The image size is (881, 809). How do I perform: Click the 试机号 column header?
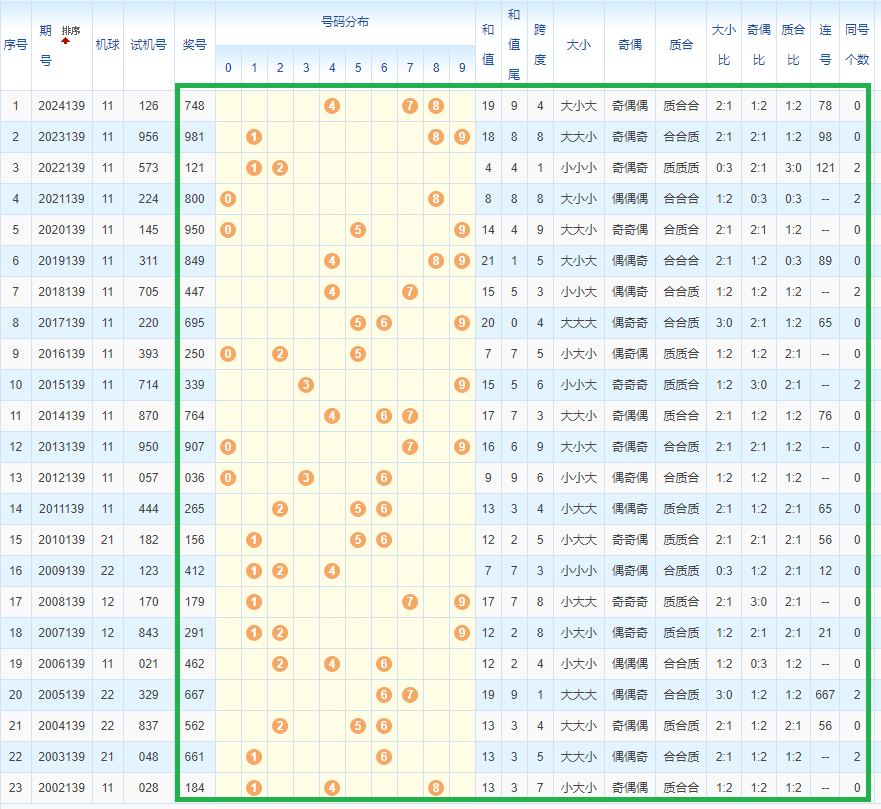click(149, 45)
